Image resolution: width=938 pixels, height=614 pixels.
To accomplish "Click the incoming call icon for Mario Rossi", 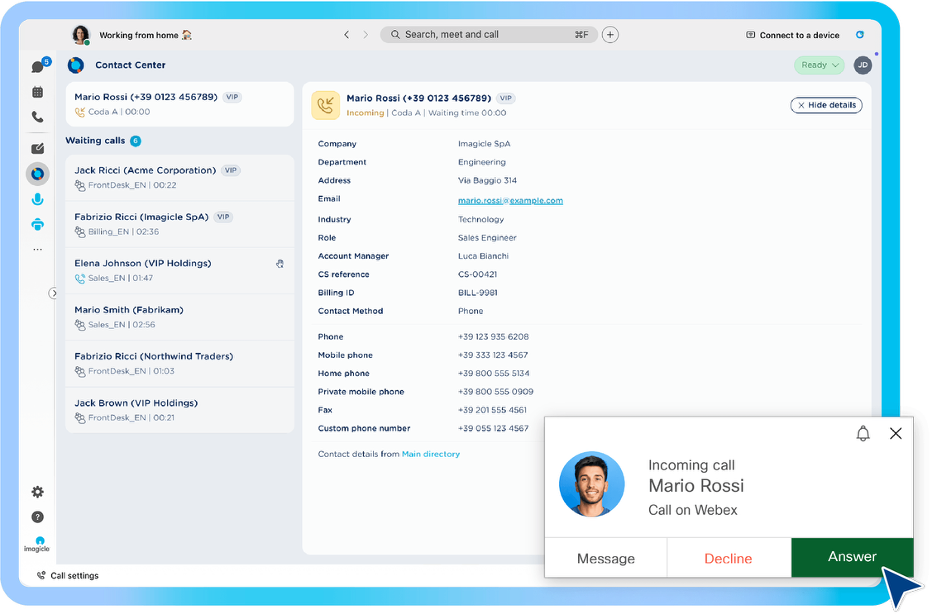I will 325,105.
